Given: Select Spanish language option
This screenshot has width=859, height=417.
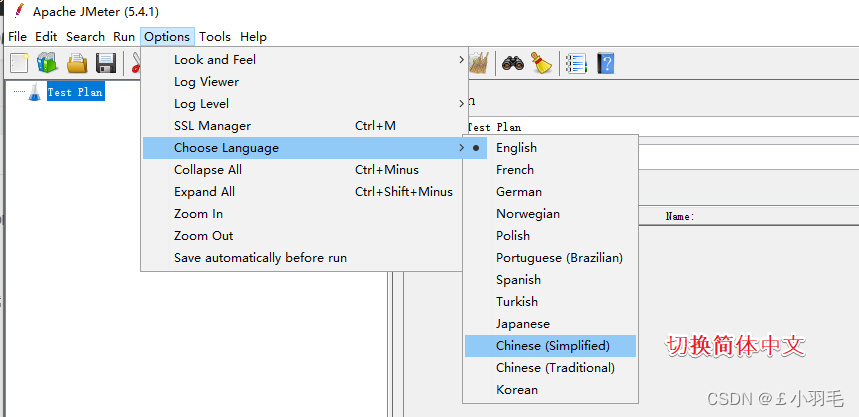Looking at the screenshot, I should [x=551, y=280].
